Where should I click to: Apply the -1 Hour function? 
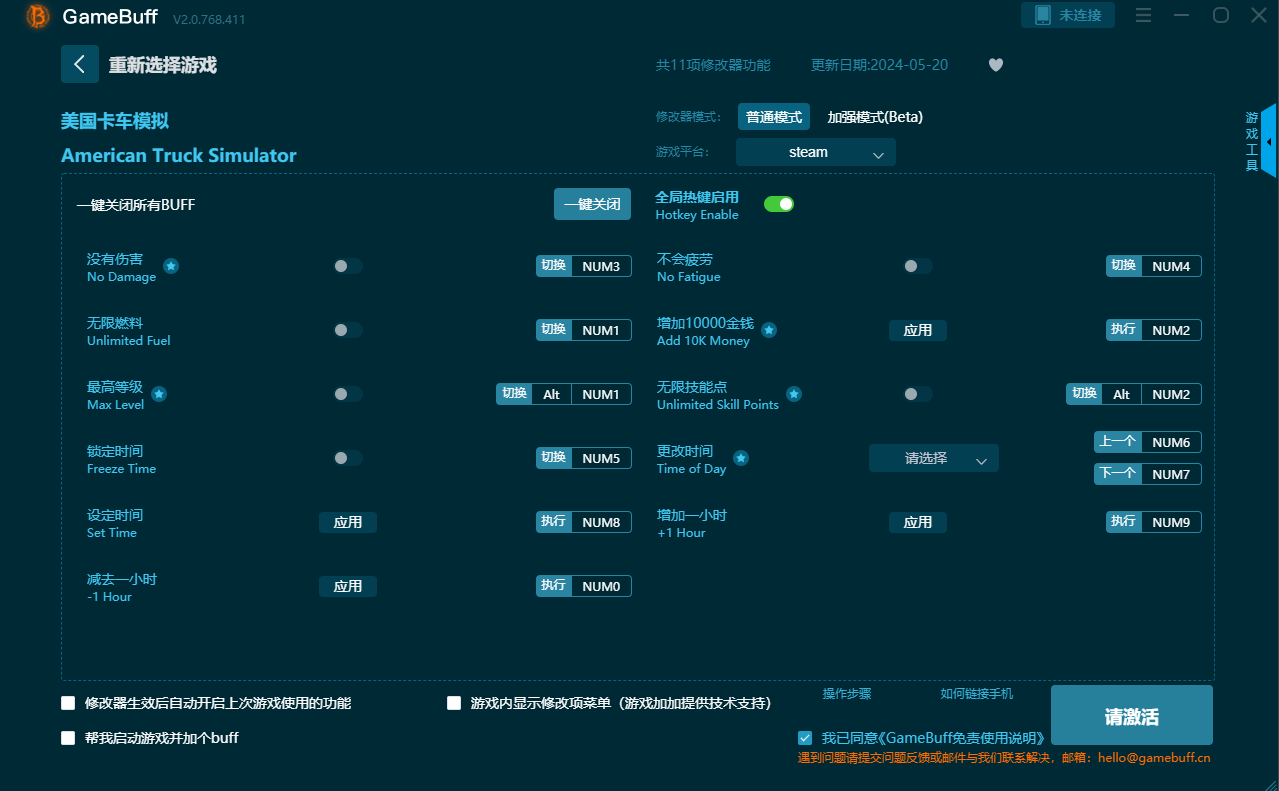click(x=348, y=586)
